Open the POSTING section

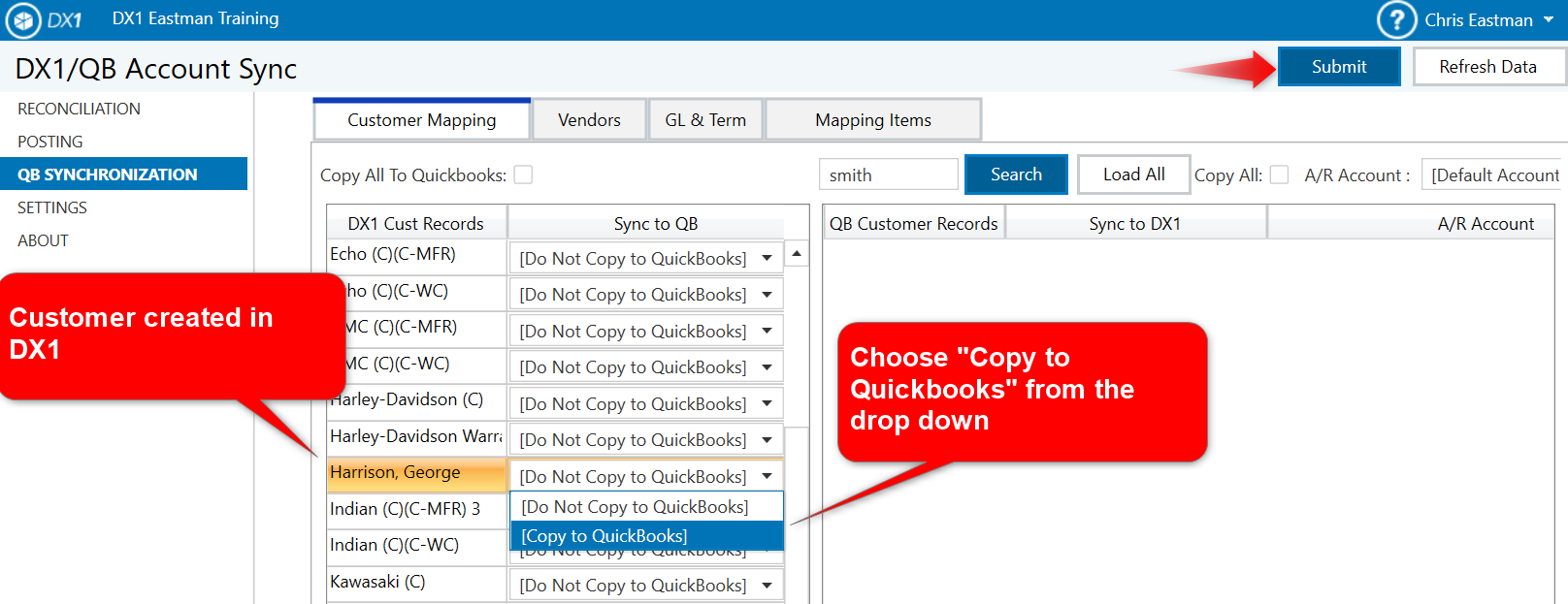[x=50, y=142]
